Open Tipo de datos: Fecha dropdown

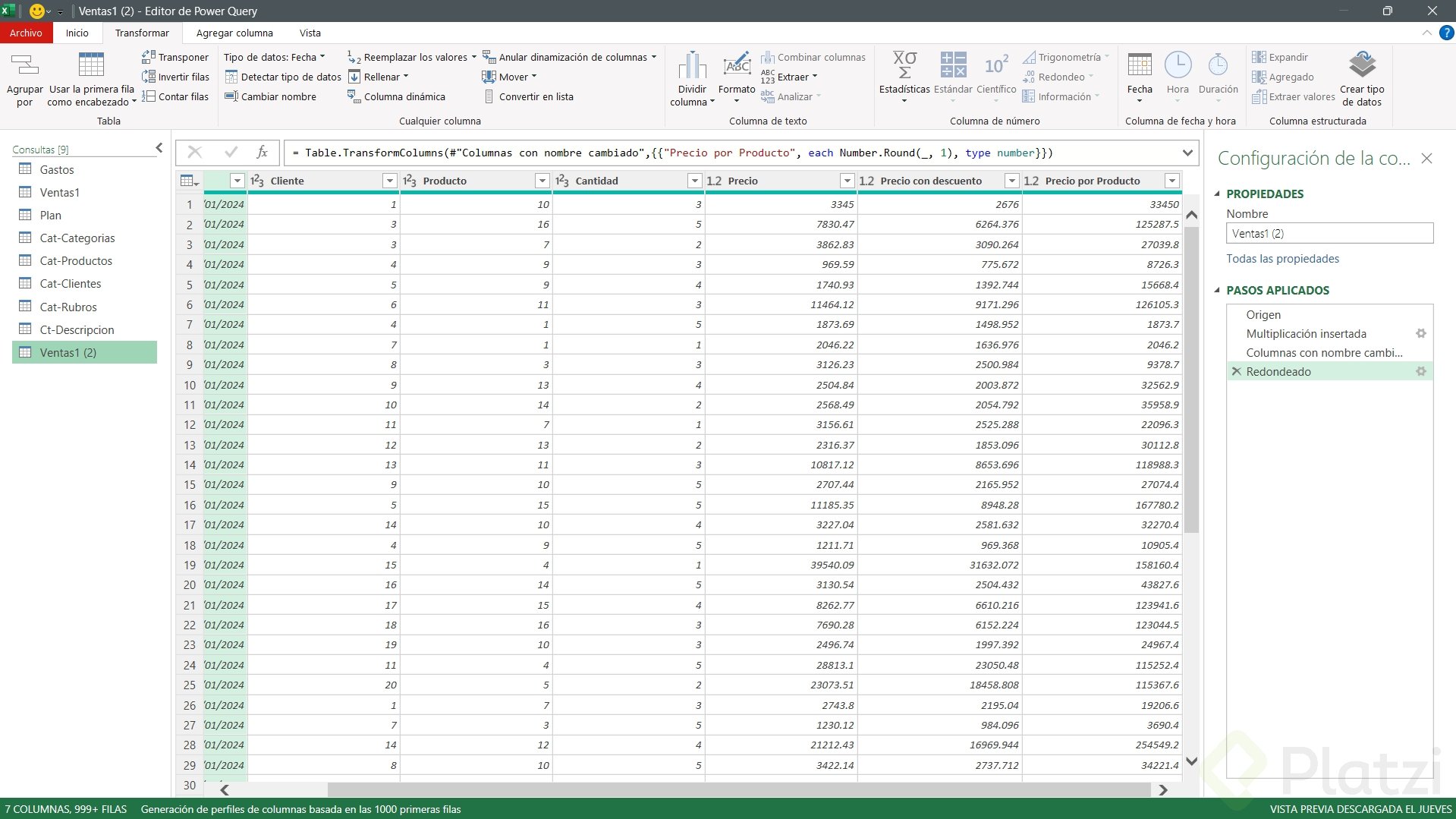tap(274, 57)
